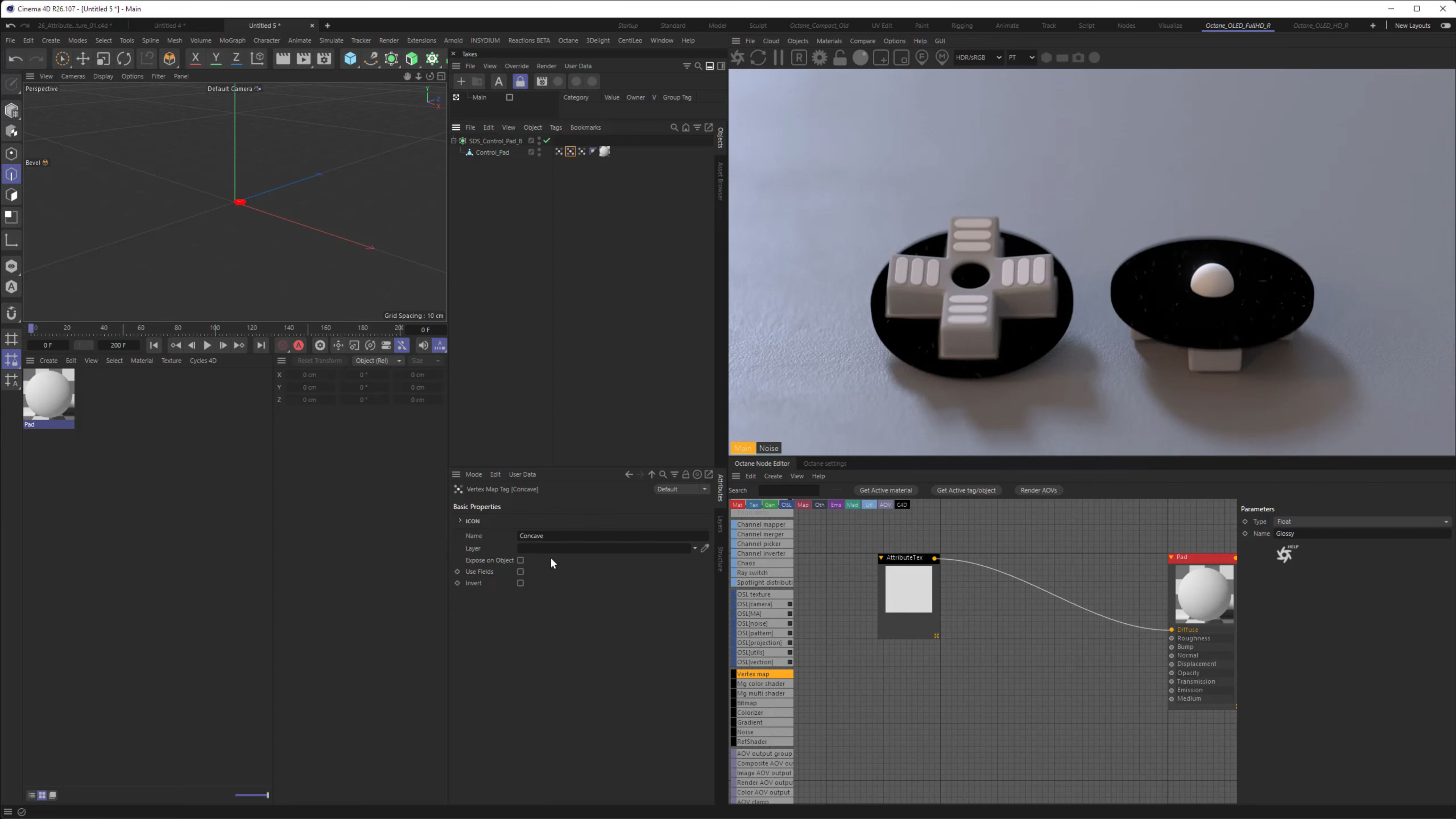
Task: Enable the Expose on Object checkbox
Action: click(x=521, y=560)
